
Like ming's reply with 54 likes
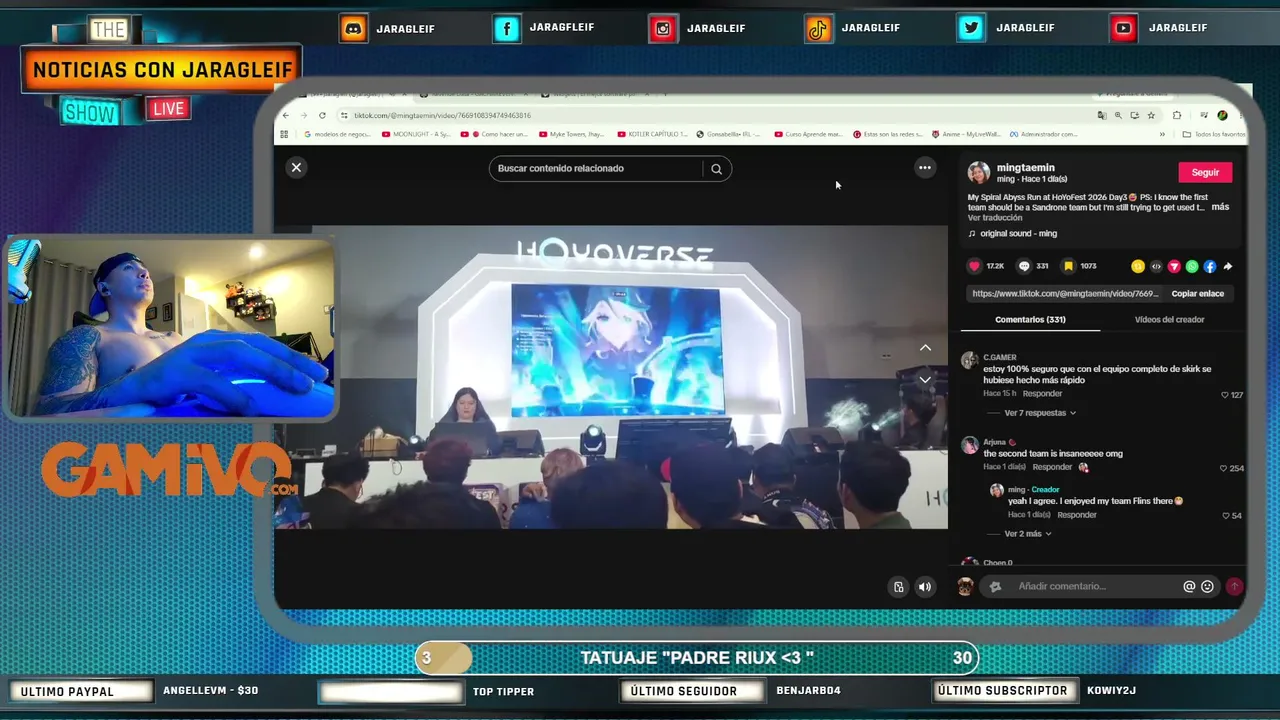1226,516
